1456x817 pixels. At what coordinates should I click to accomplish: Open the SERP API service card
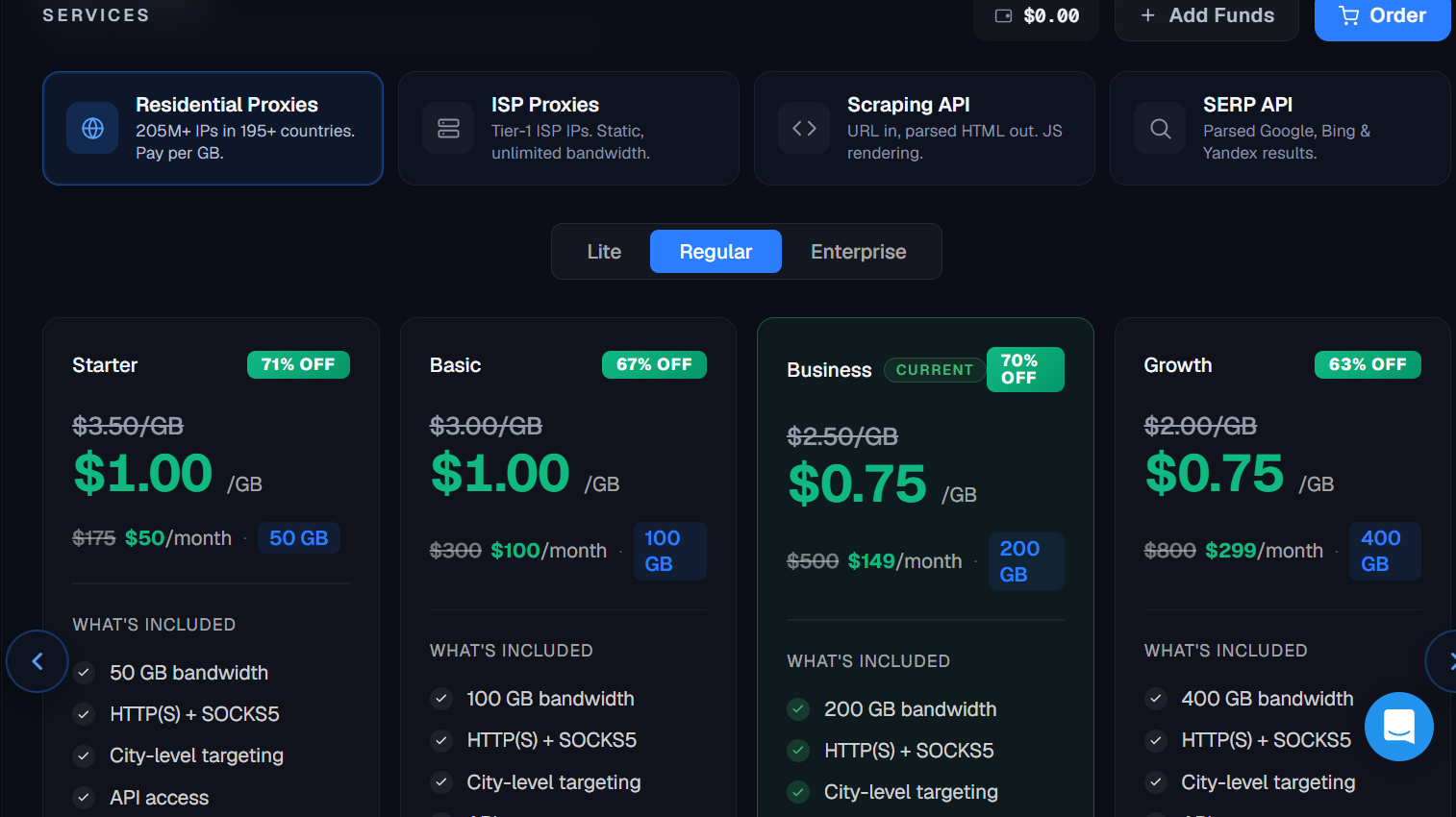[x=1280, y=128]
